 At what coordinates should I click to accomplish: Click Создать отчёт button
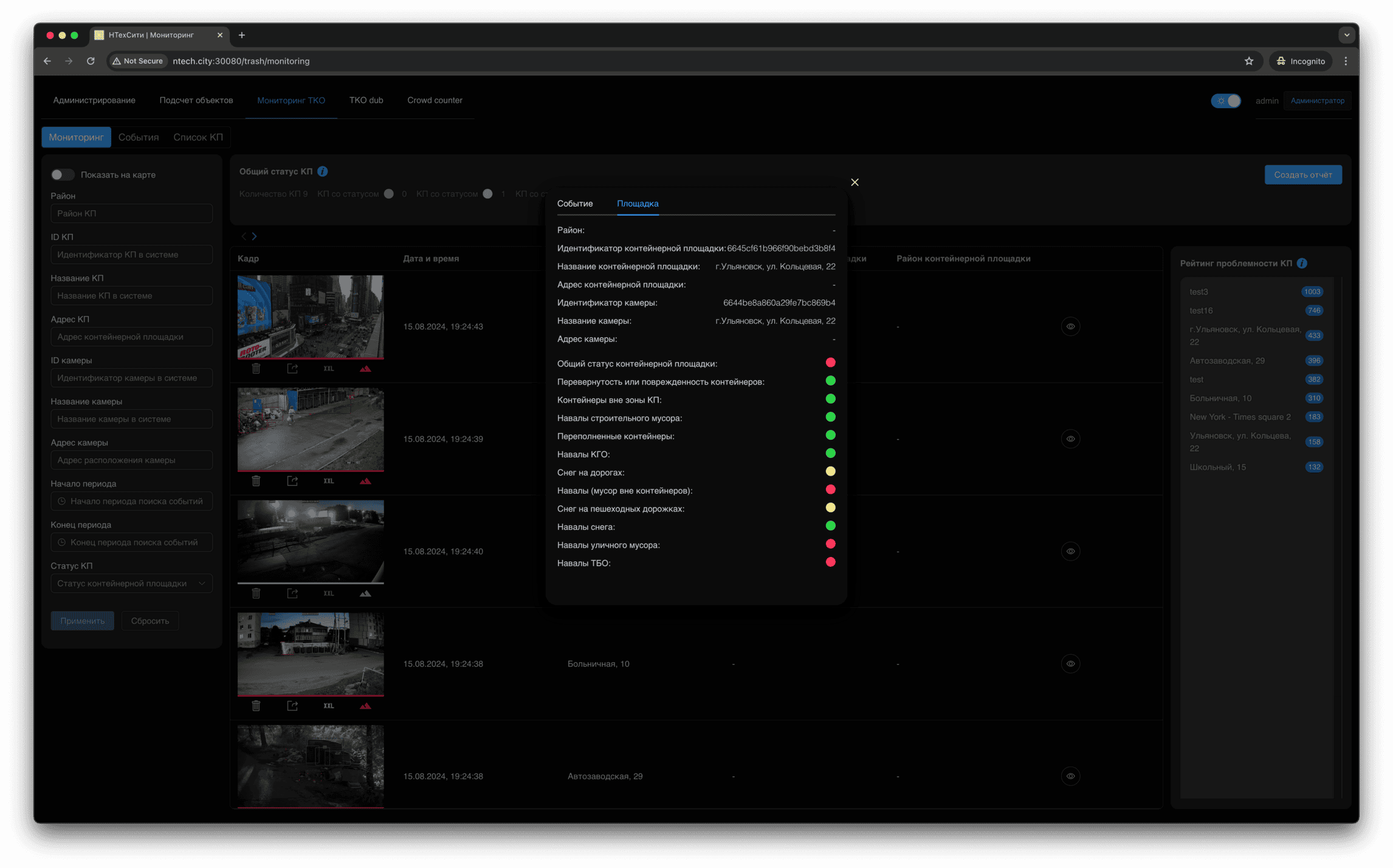[1303, 175]
